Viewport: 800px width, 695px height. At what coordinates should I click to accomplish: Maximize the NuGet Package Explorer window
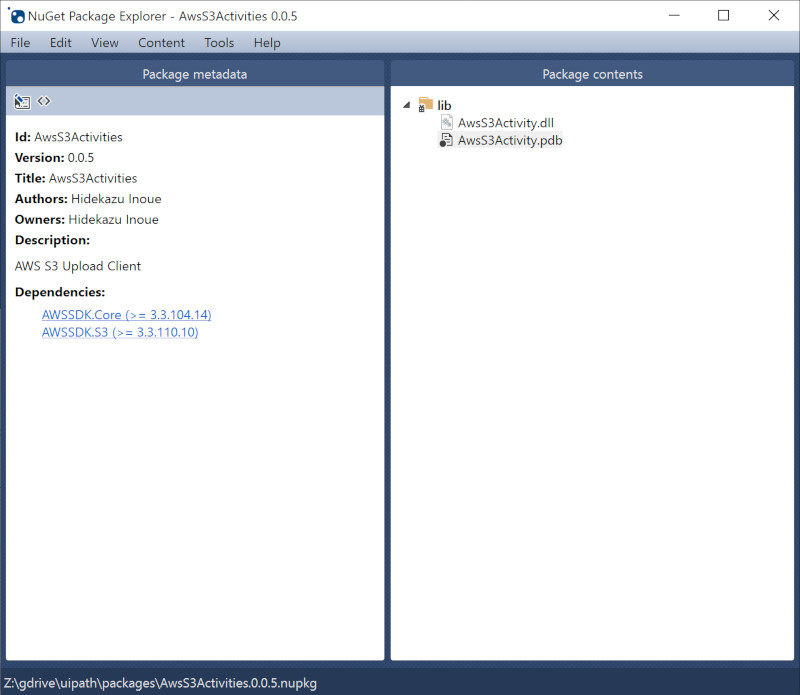pyautogui.click(x=723, y=15)
